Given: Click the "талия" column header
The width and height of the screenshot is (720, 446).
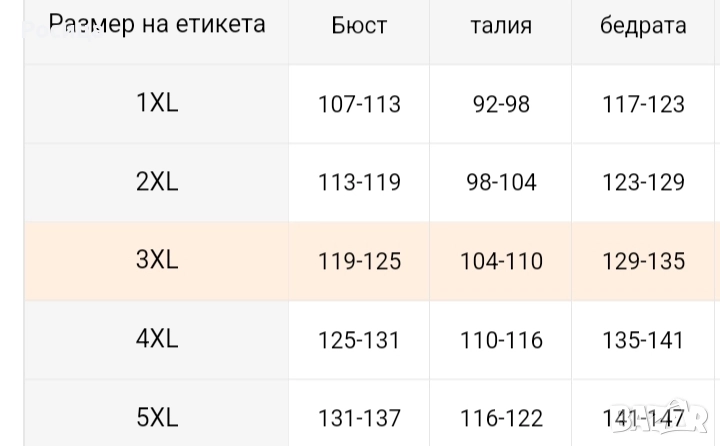Looking at the screenshot, I should [501, 26].
